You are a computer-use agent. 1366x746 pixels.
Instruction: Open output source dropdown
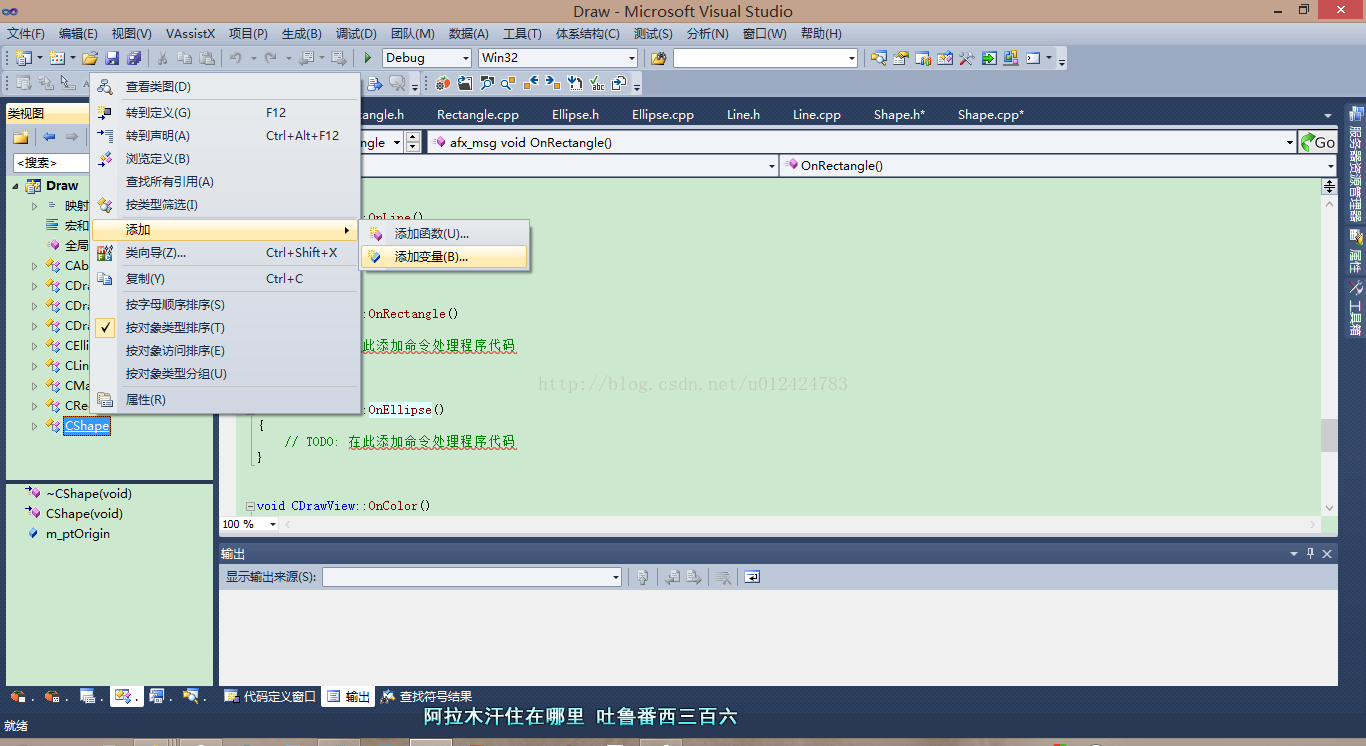[x=615, y=577]
